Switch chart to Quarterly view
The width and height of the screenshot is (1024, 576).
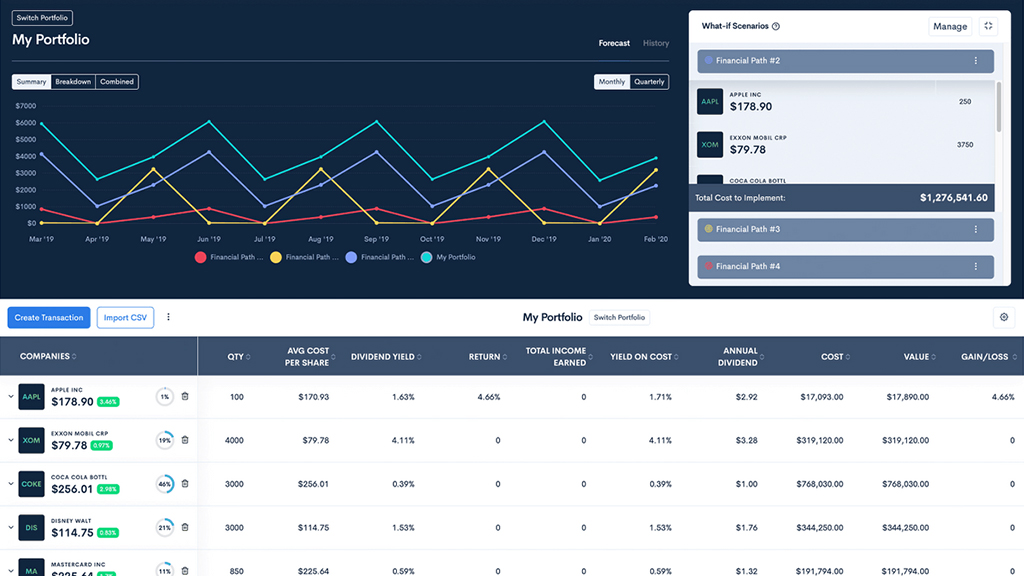coord(649,82)
